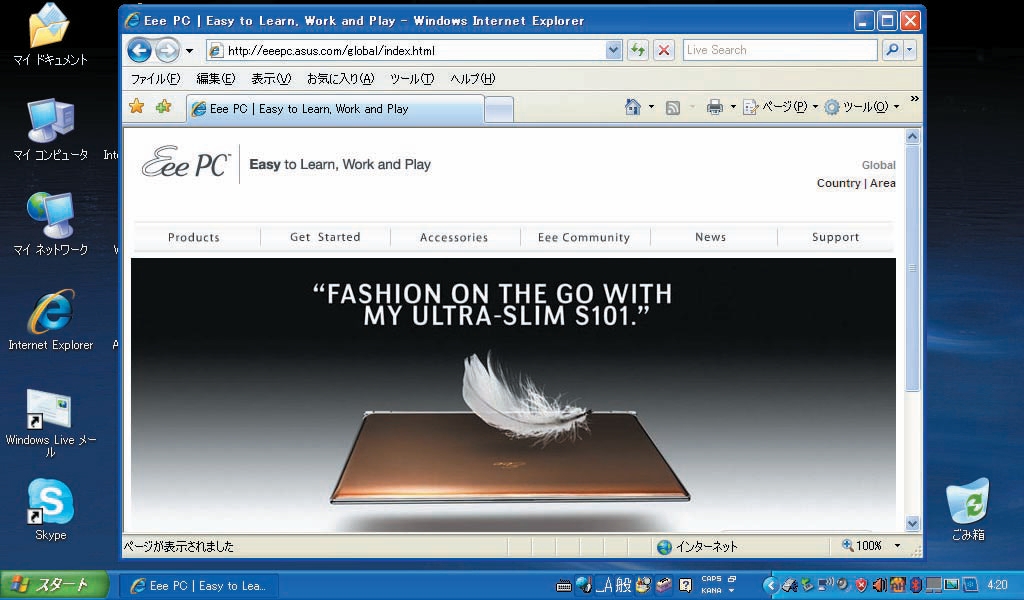Open the 編集(E) menu
Image resolution: width=1024 pixels, height=600 pixels.
click(216, 79)
